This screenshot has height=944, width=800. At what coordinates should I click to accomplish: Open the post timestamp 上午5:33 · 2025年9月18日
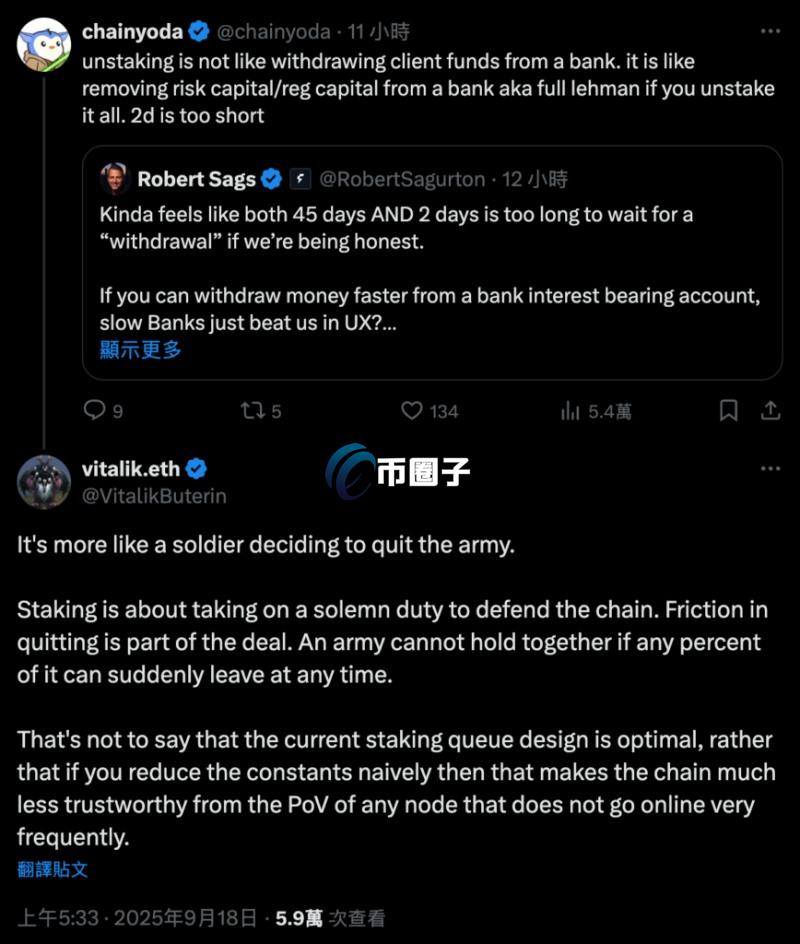tap(137, 918)
